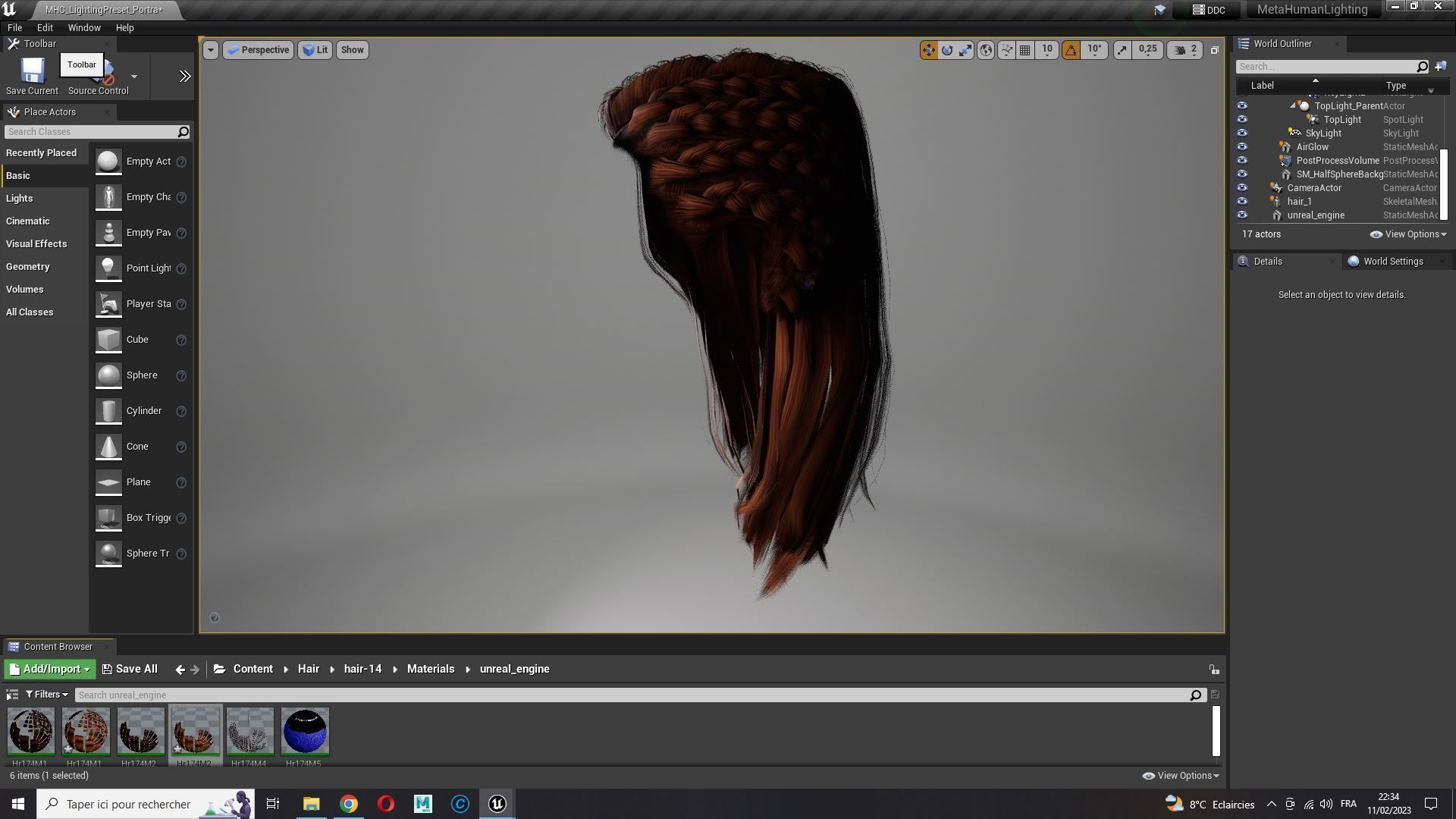Open camera speed setting 2

pyautogui.click(x=1185, y=50)
